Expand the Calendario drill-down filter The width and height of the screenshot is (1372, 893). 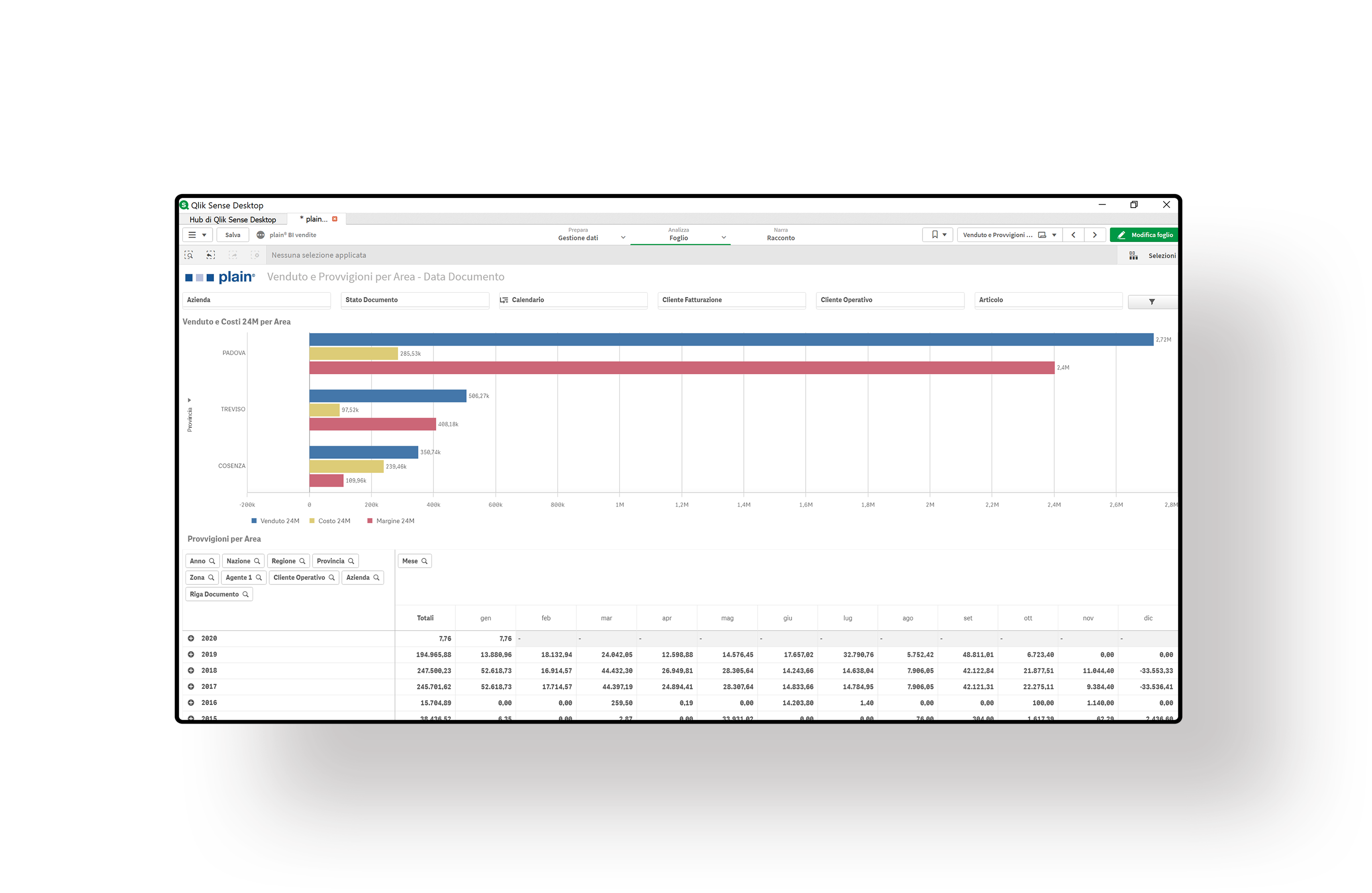573,300
